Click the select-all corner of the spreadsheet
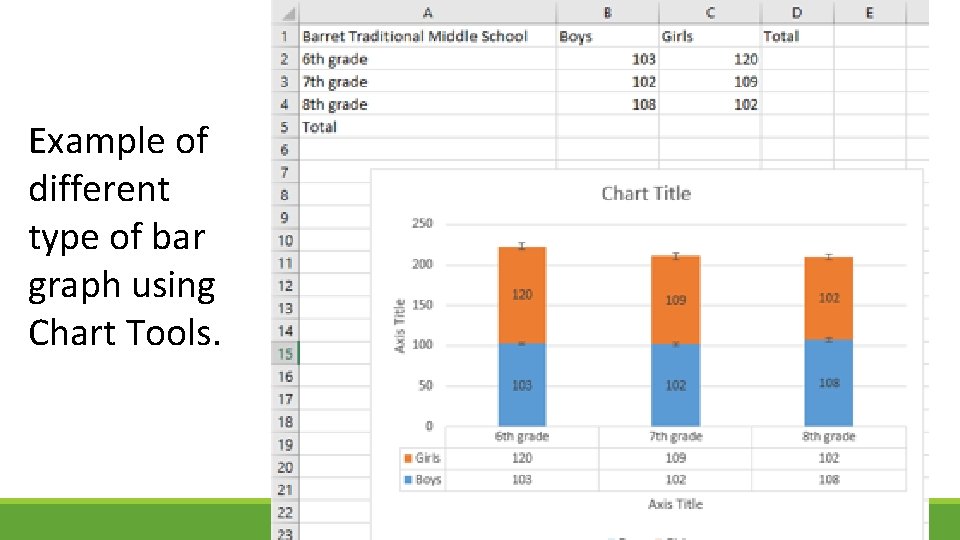Image resolution: width=960 pixels, height=540 pixels. 285,13
